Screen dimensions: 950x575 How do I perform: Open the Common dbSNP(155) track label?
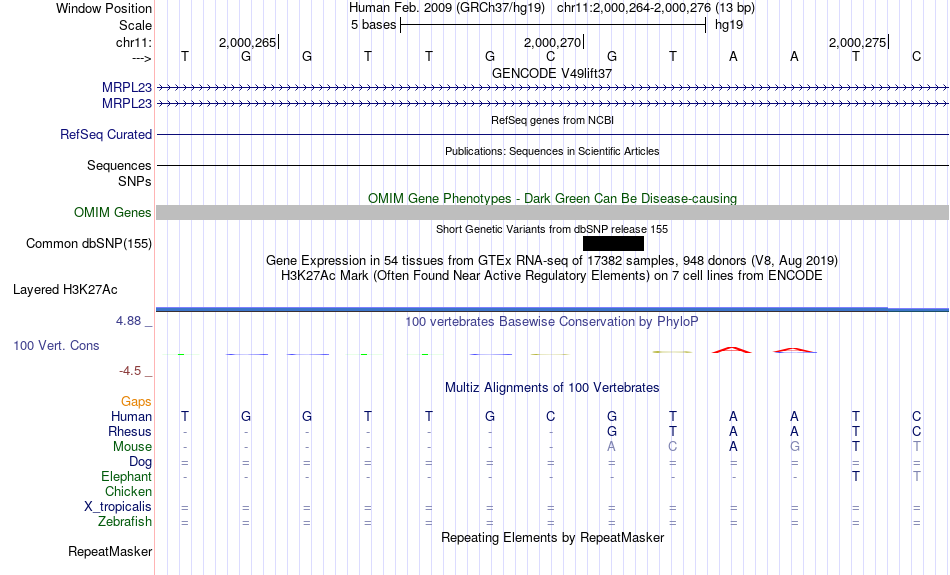point(88,244)
